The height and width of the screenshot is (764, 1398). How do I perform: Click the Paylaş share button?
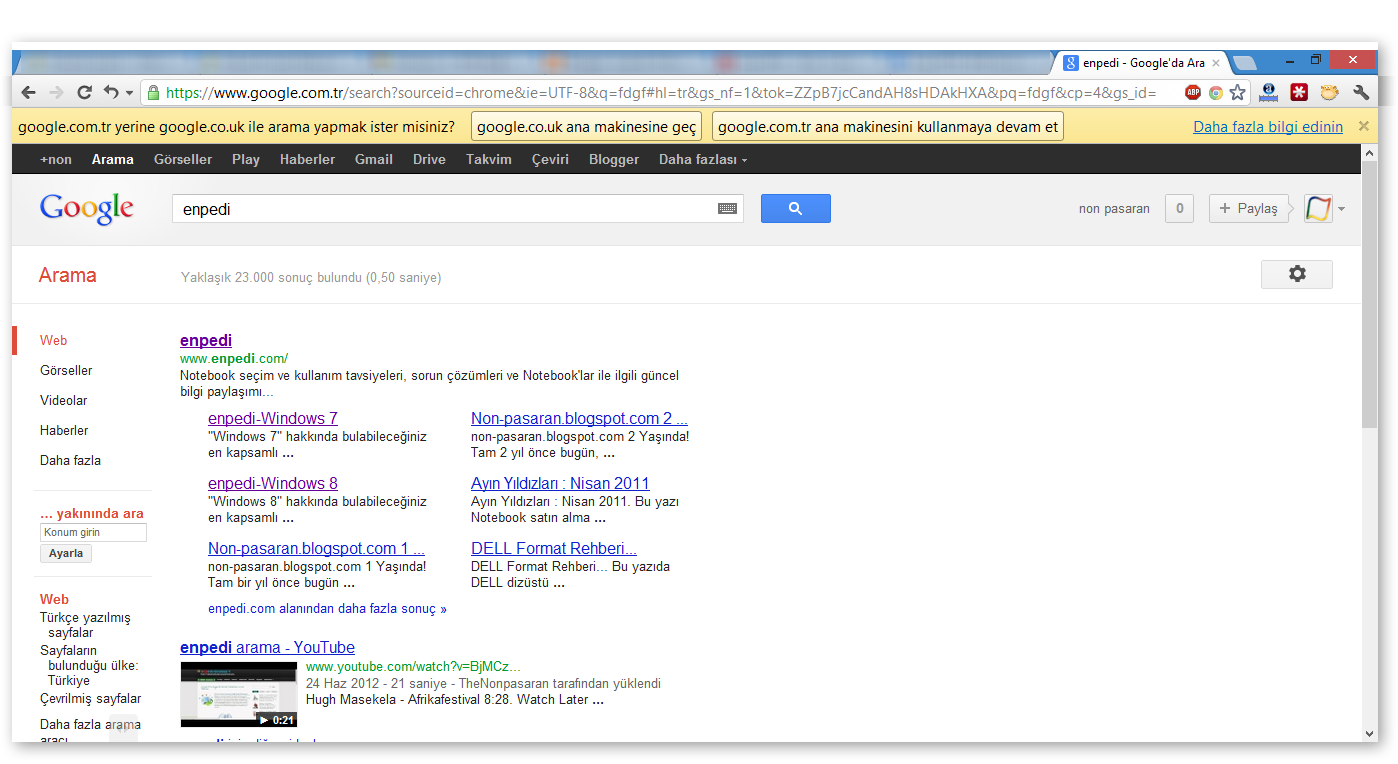click(x=1248, y=208)
